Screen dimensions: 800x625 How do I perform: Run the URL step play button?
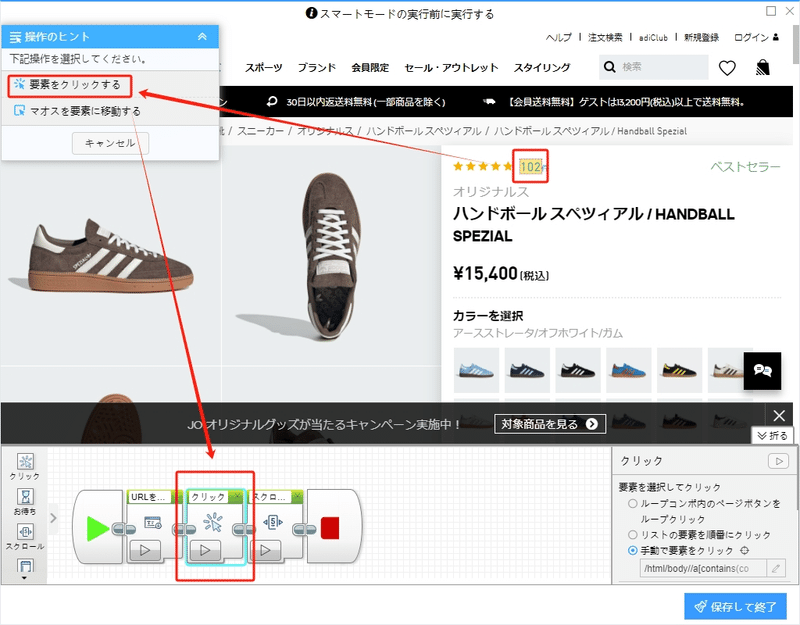pos(145,550)
